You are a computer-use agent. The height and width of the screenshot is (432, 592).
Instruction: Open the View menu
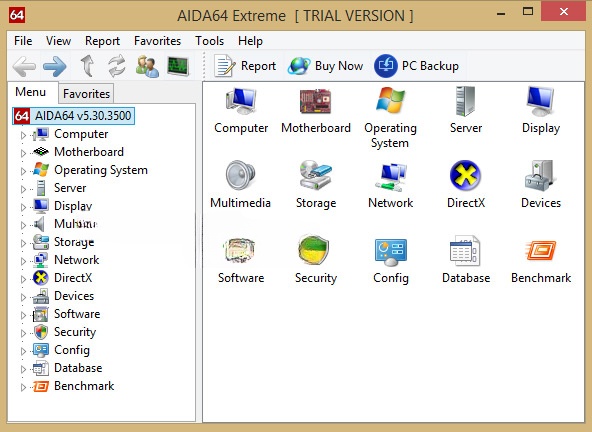click(59, 41)
